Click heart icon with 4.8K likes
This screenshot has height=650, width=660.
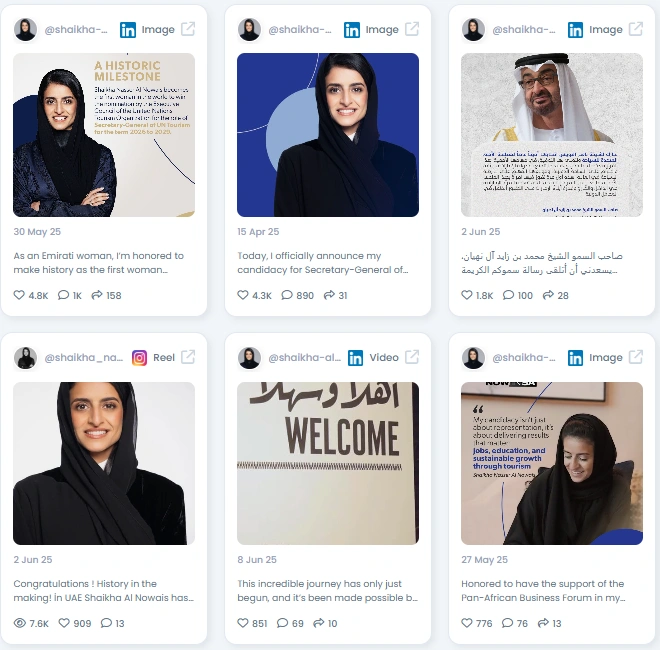(x=19, y=295)
